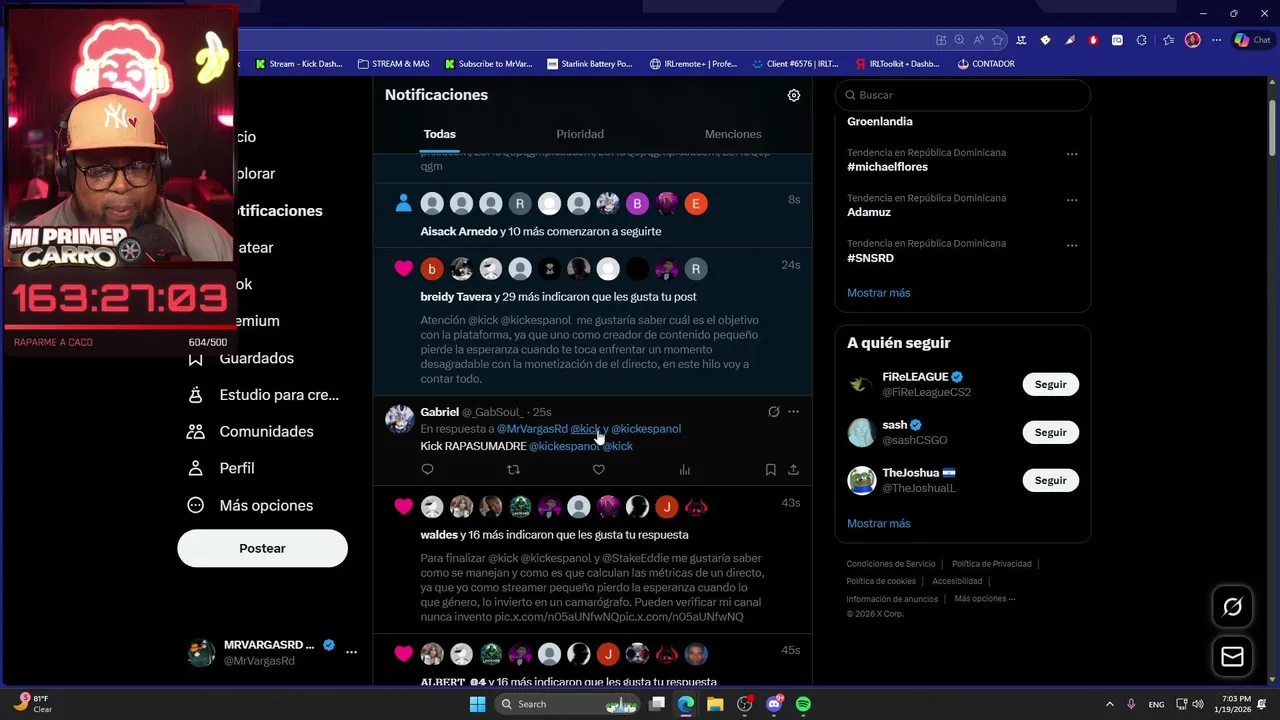Viewport: 1280px width, 720px height.
Task: Open Estudio para creadores in sidebar
Action: pyautogui.click(x=264, y=395)
